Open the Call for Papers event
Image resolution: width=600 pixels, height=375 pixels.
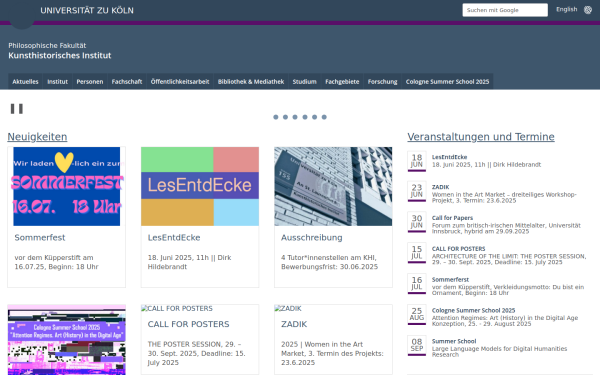(x=452, y=218)
